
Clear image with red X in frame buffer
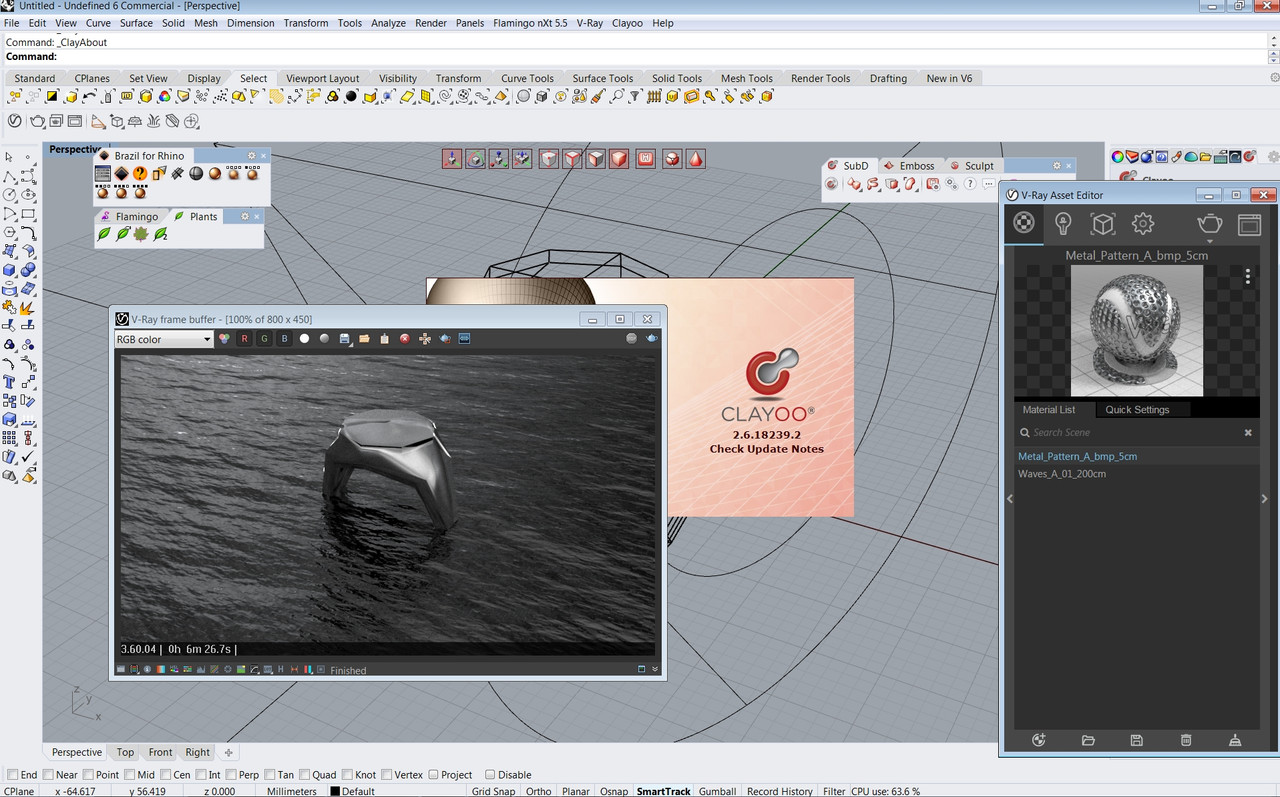point(405,339)
